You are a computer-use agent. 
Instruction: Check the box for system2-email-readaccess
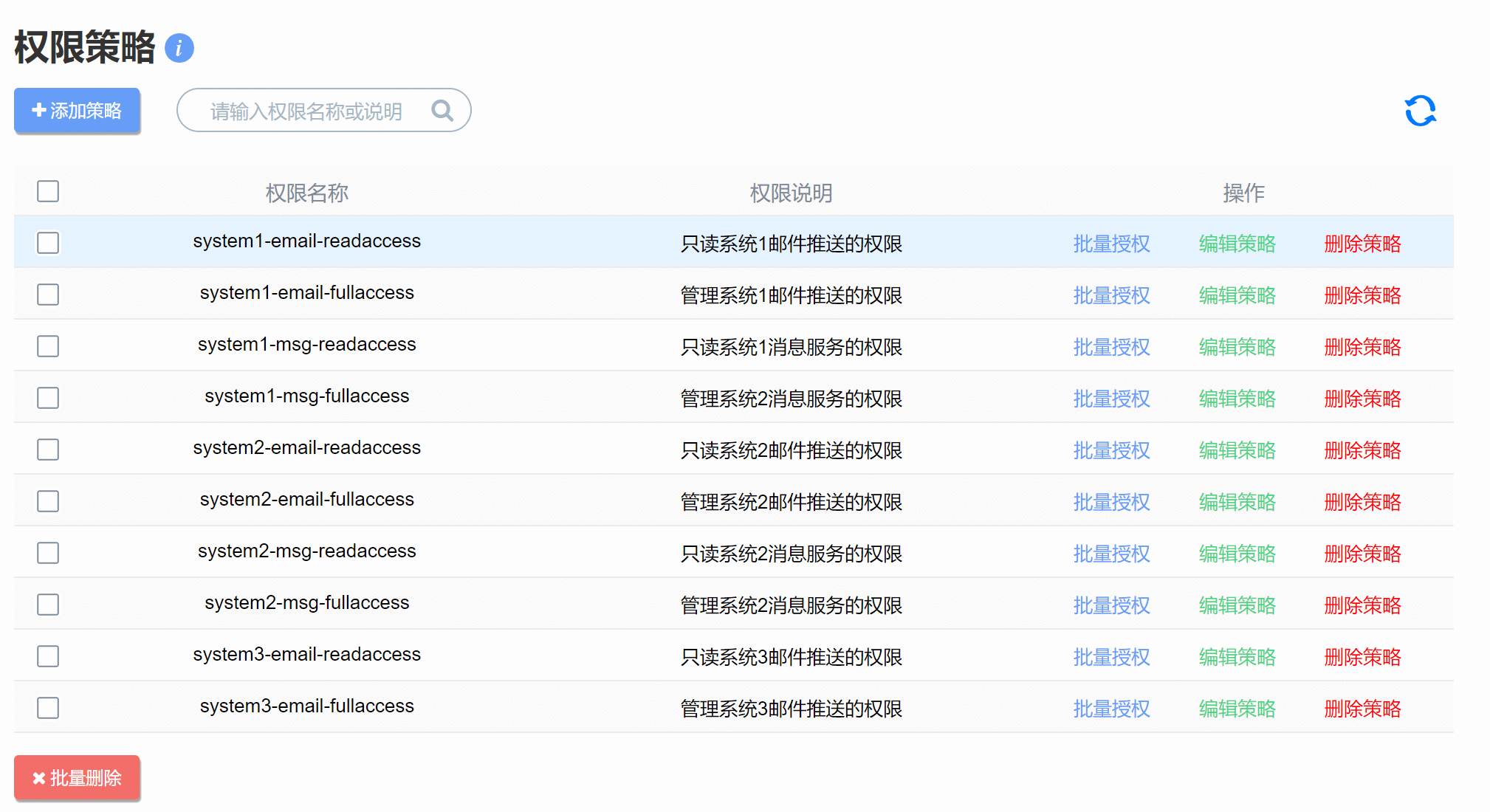(48, 450)
